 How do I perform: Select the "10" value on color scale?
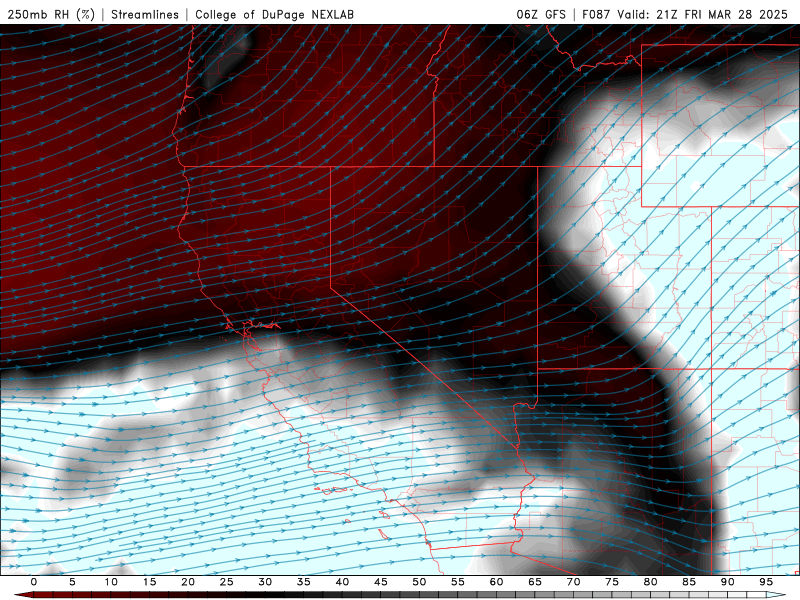pyautogui.click(x=111, y=582)
